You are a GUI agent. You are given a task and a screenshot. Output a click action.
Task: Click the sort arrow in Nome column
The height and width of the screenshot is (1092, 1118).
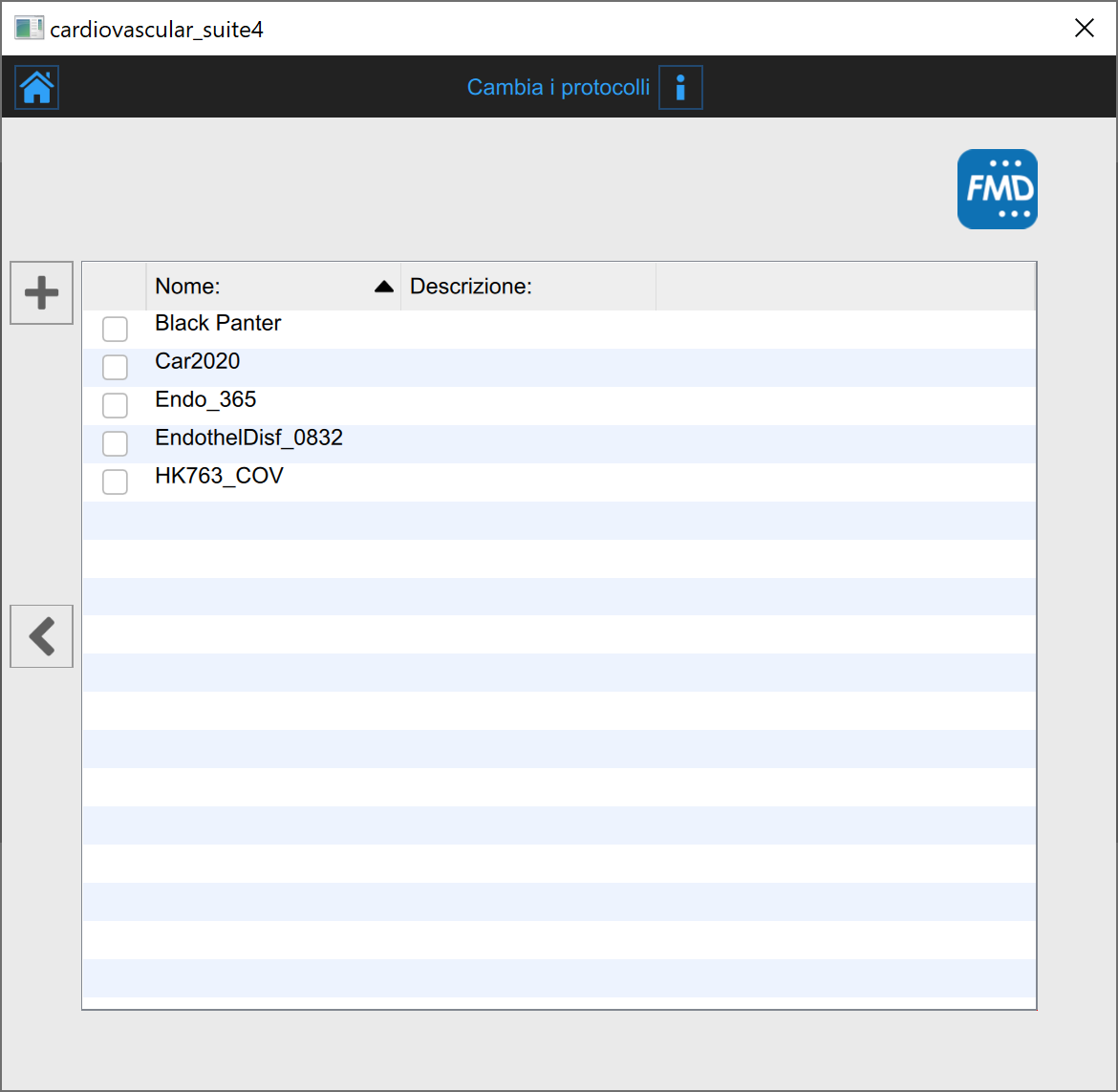[384, 287]
